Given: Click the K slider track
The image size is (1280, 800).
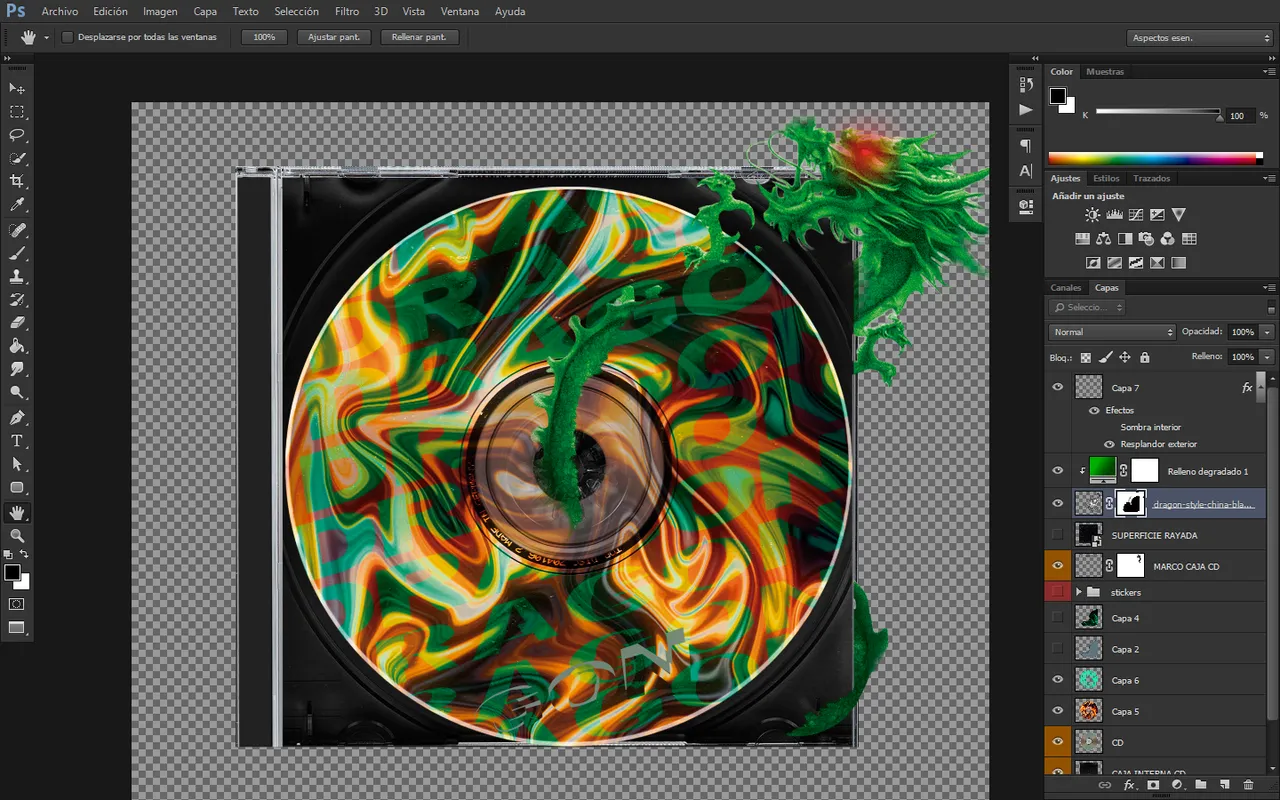Looking at the screenshot, I should coord(1158,111).
